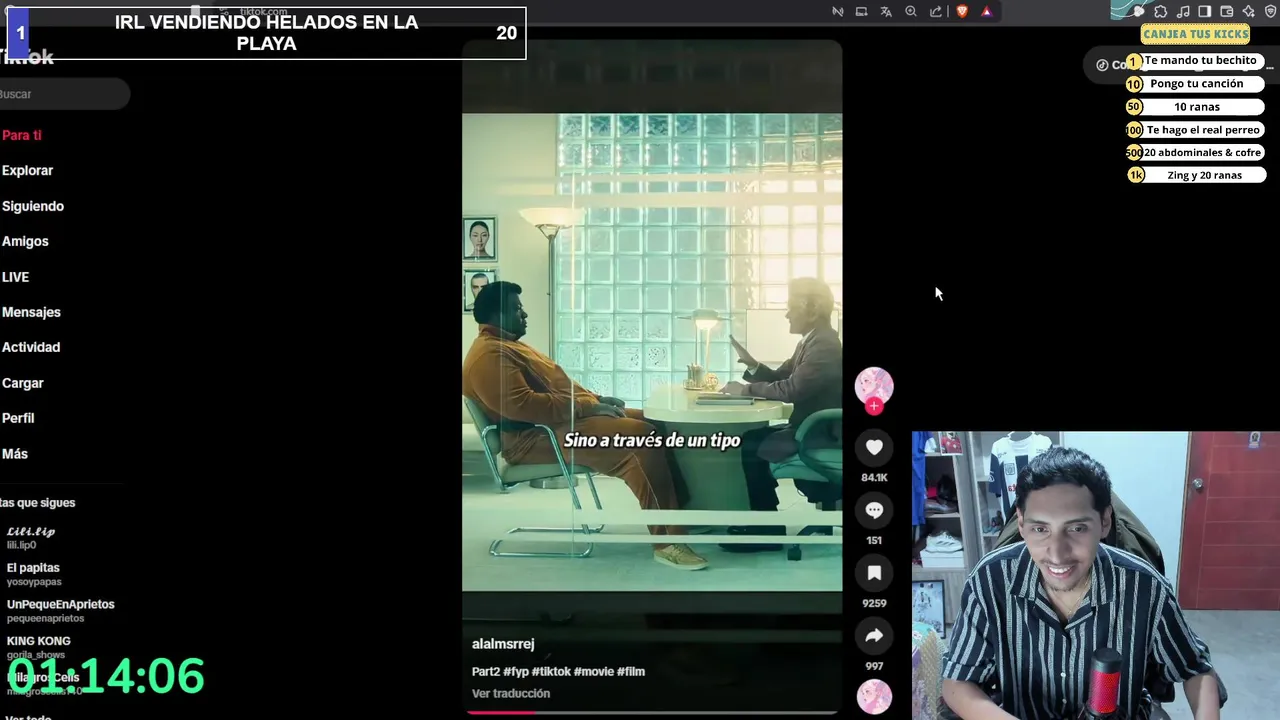Viewport: 1280px width, 720px height.
Task: Click the #tiktok hashtag
Action: (551, 672)
